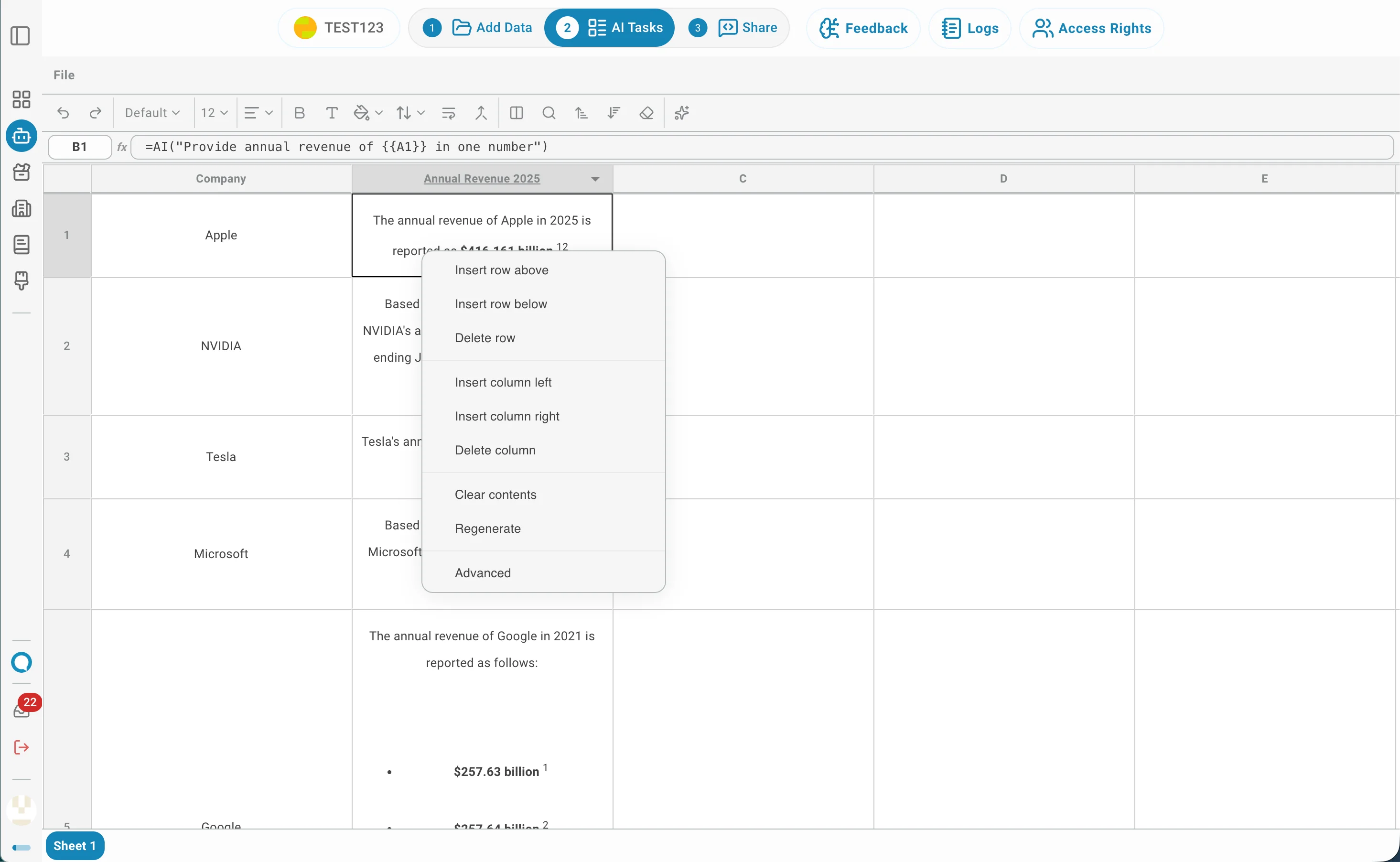Viewport: 1400px width, 862px height.
Task: Click the formula bar input
Action: (x=762, y=147)
